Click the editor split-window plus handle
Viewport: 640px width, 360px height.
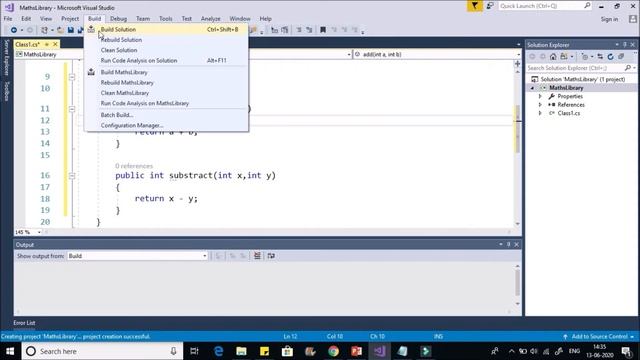pos(518,64)
